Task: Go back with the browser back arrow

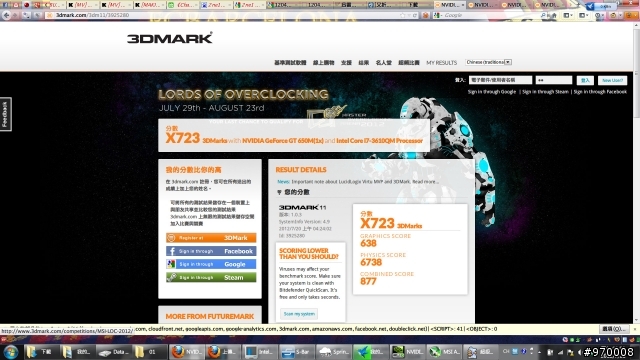Action: pos(6,15)
